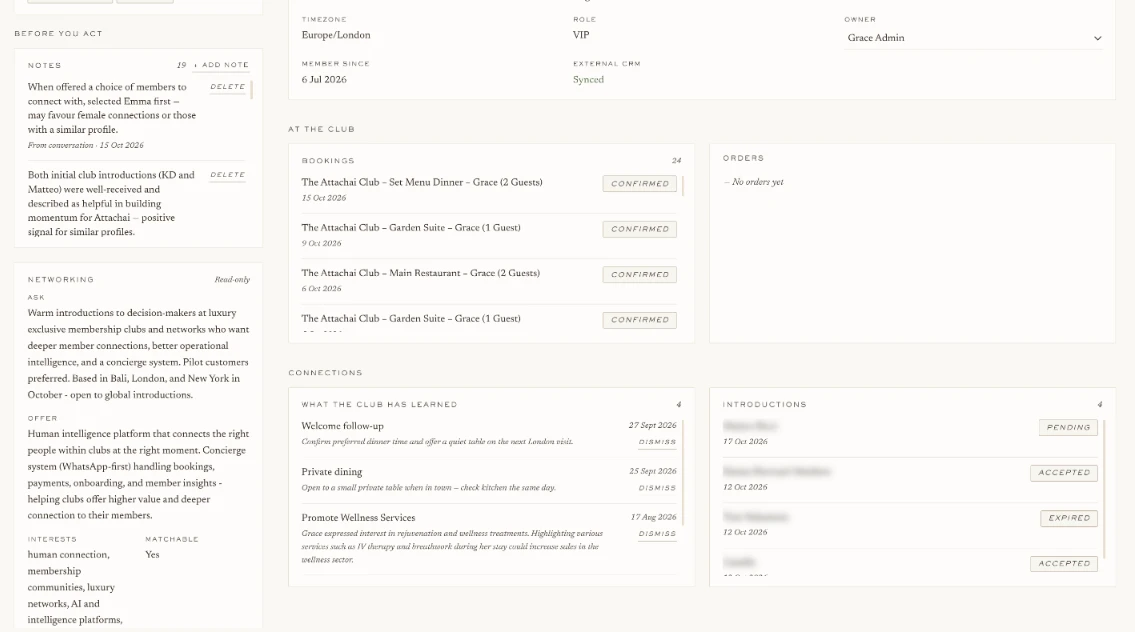Click the From conversation 15 Oct 2026 note source
This screenshot has width=1135, height=632.
pos(85,146)
